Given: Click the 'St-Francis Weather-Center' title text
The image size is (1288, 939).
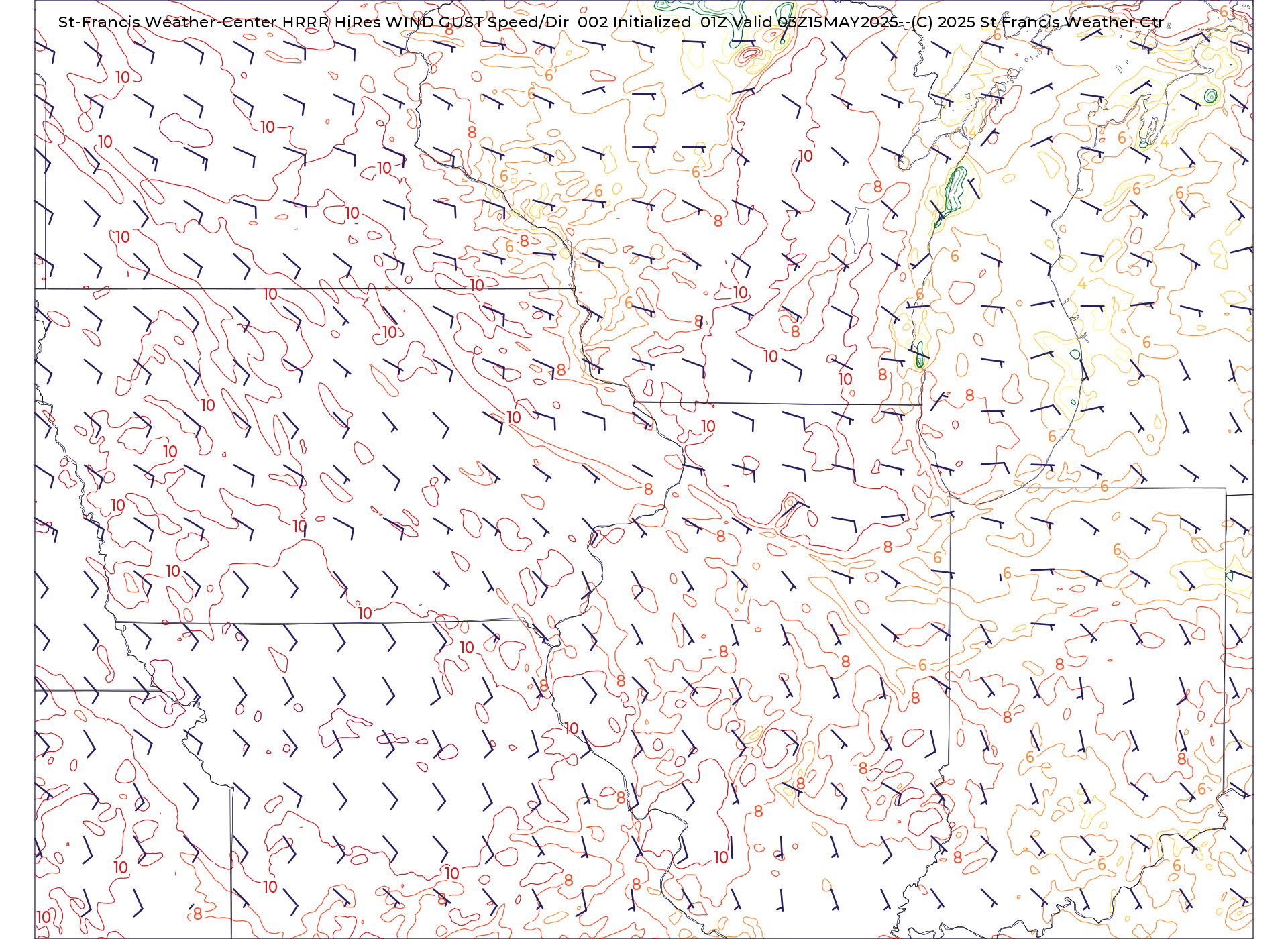Looking at the screenshot, I should [x=168, y=22].
